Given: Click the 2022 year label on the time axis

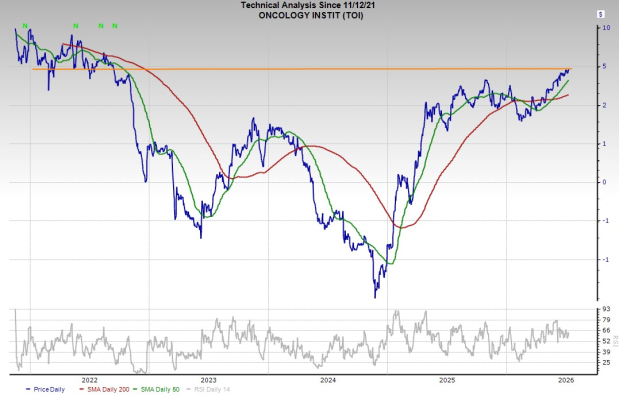Looking at the screenshot, I should 89,380.
